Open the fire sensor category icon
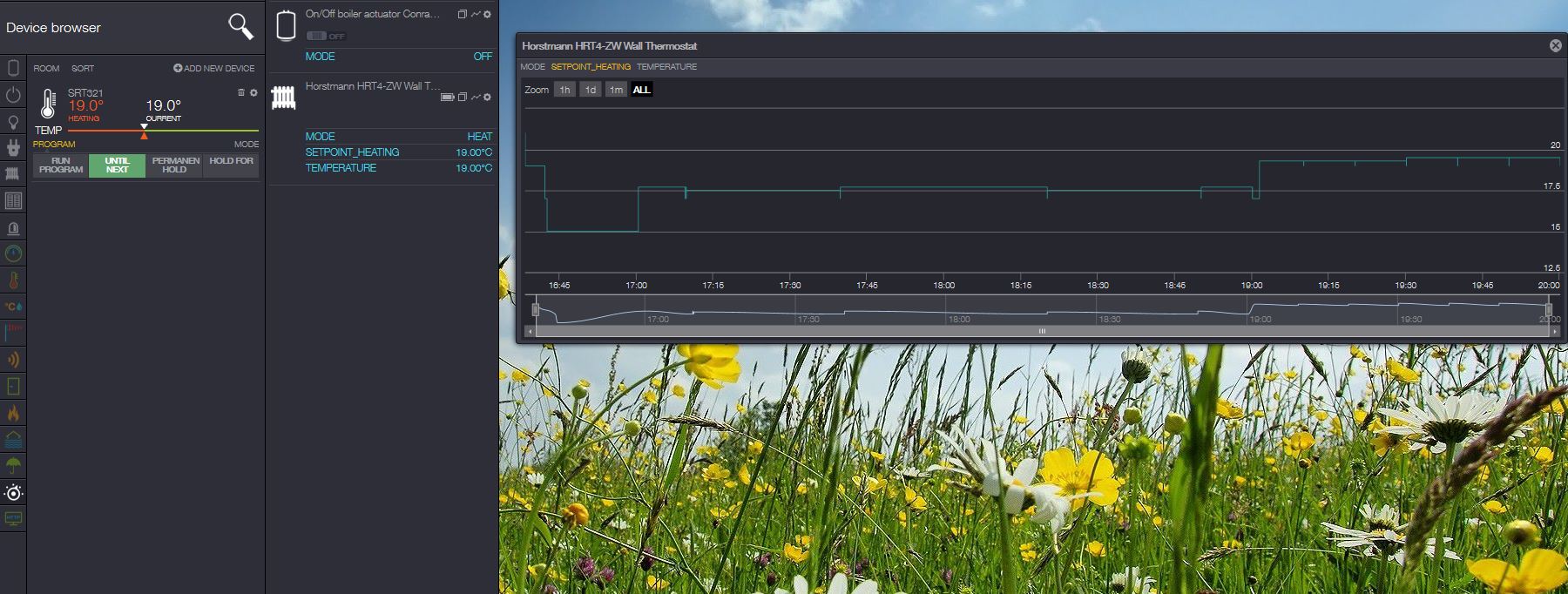1568x594 pixels. 13,413
